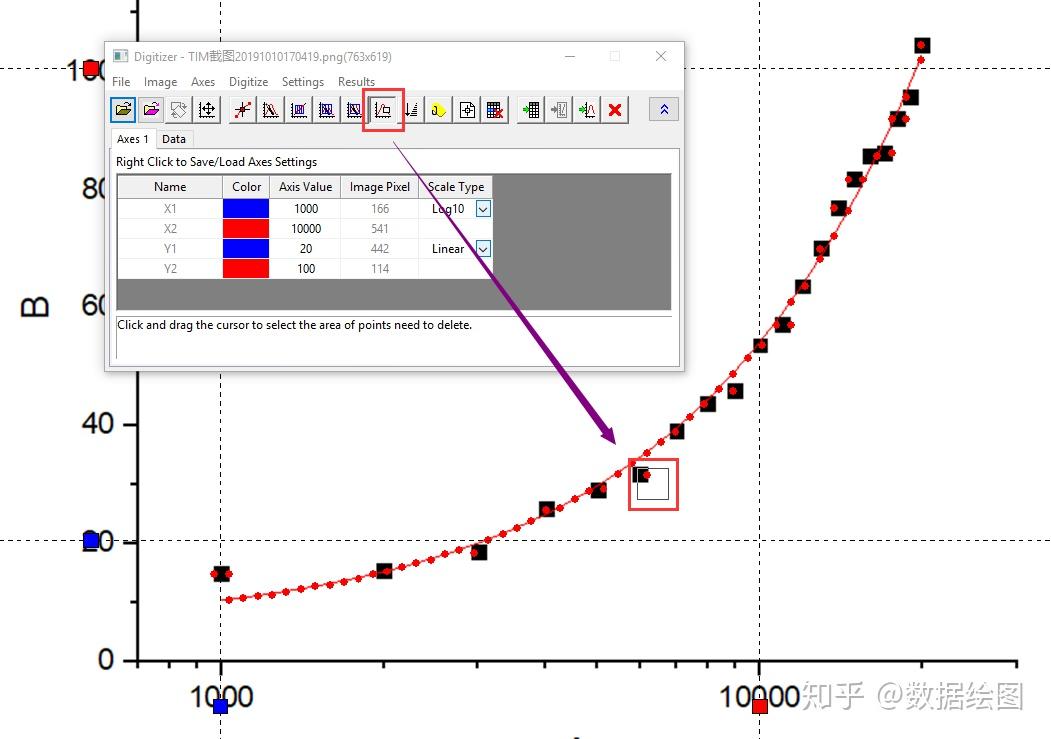Click the Clear Data Points grid icon
The image size is (1051, 739).
(x=495, y=110)
